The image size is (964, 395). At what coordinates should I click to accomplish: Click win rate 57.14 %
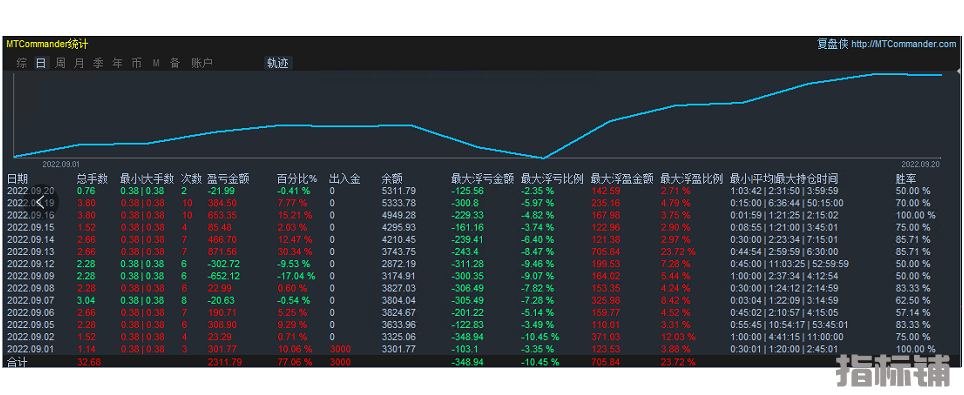click(x=913, y=312)
